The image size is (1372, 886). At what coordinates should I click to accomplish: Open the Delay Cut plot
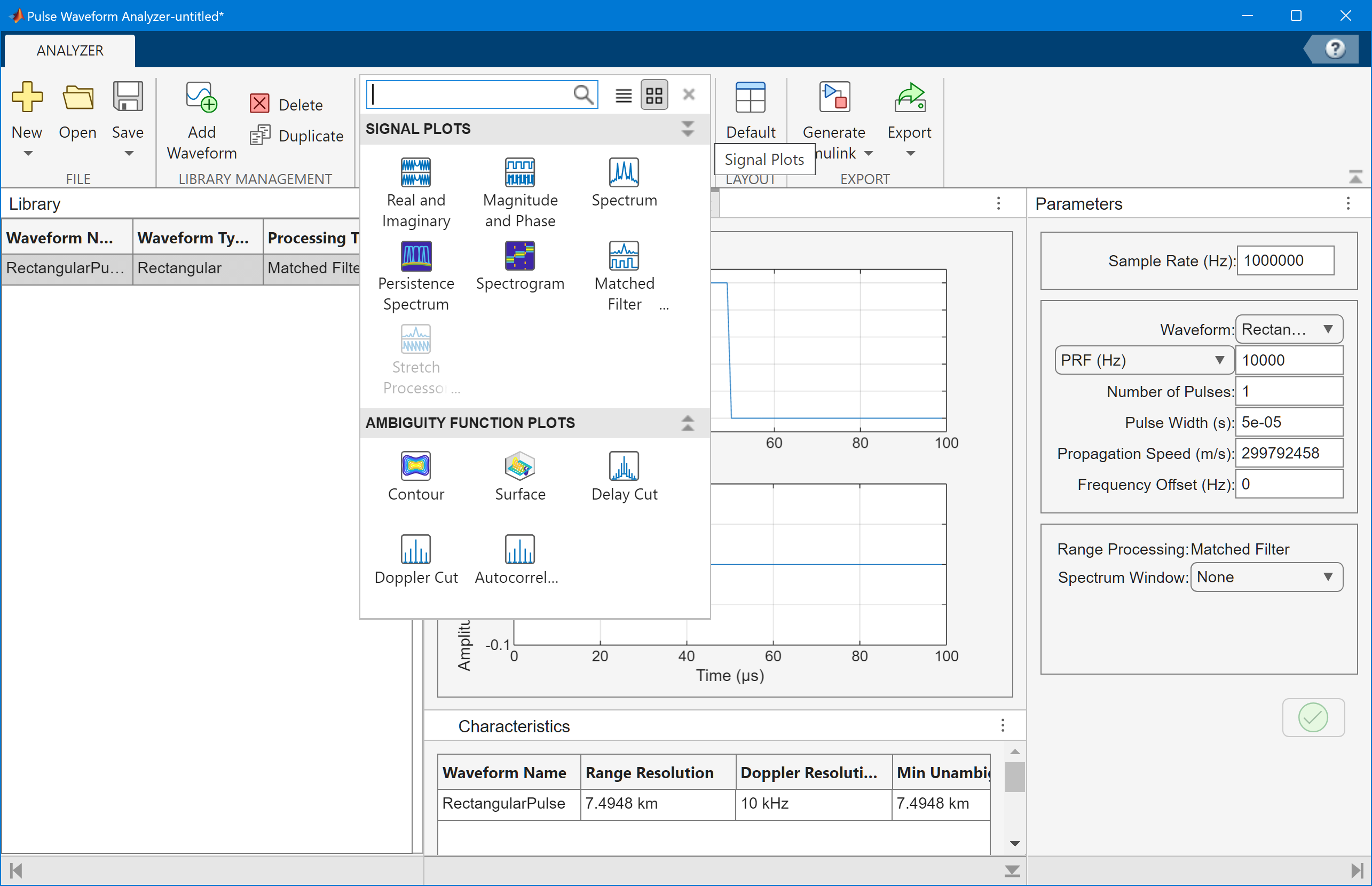(x=624, y=466)
